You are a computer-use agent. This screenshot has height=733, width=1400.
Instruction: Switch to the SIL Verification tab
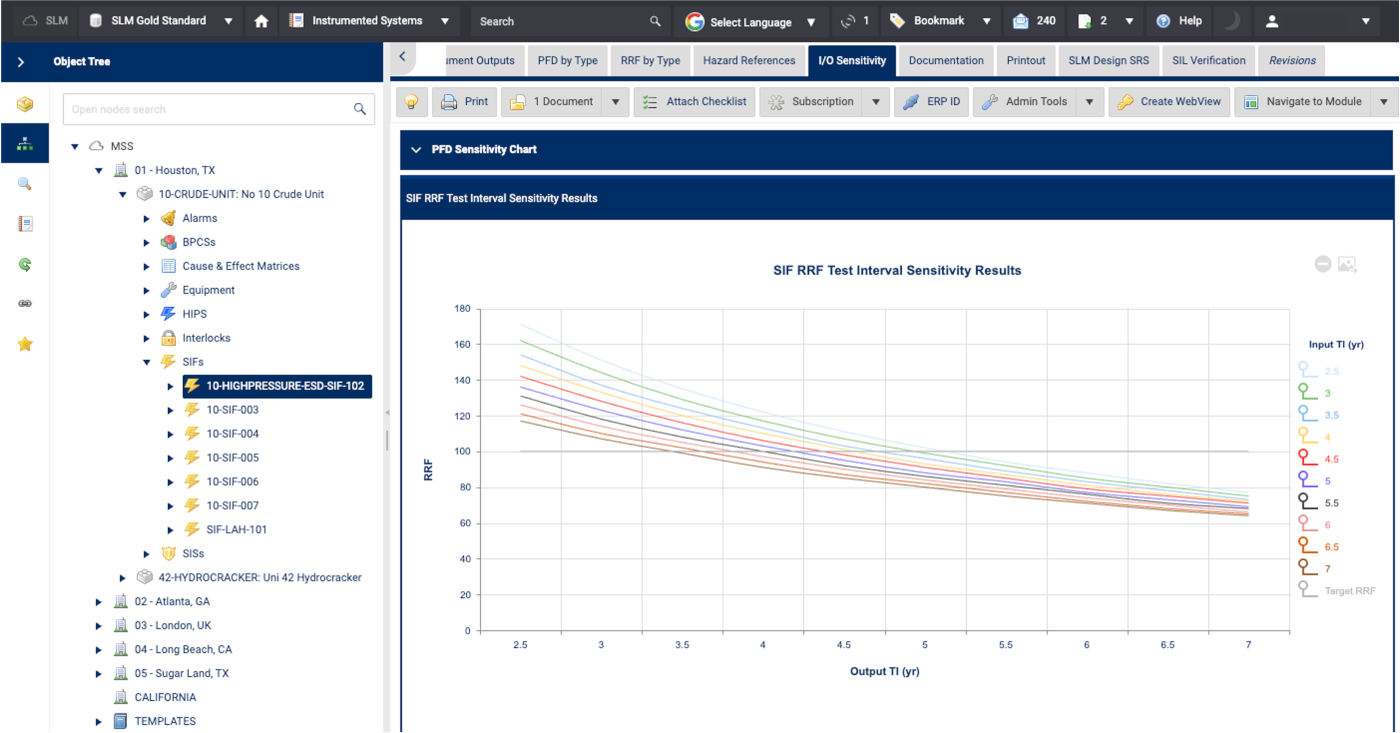1209,60
